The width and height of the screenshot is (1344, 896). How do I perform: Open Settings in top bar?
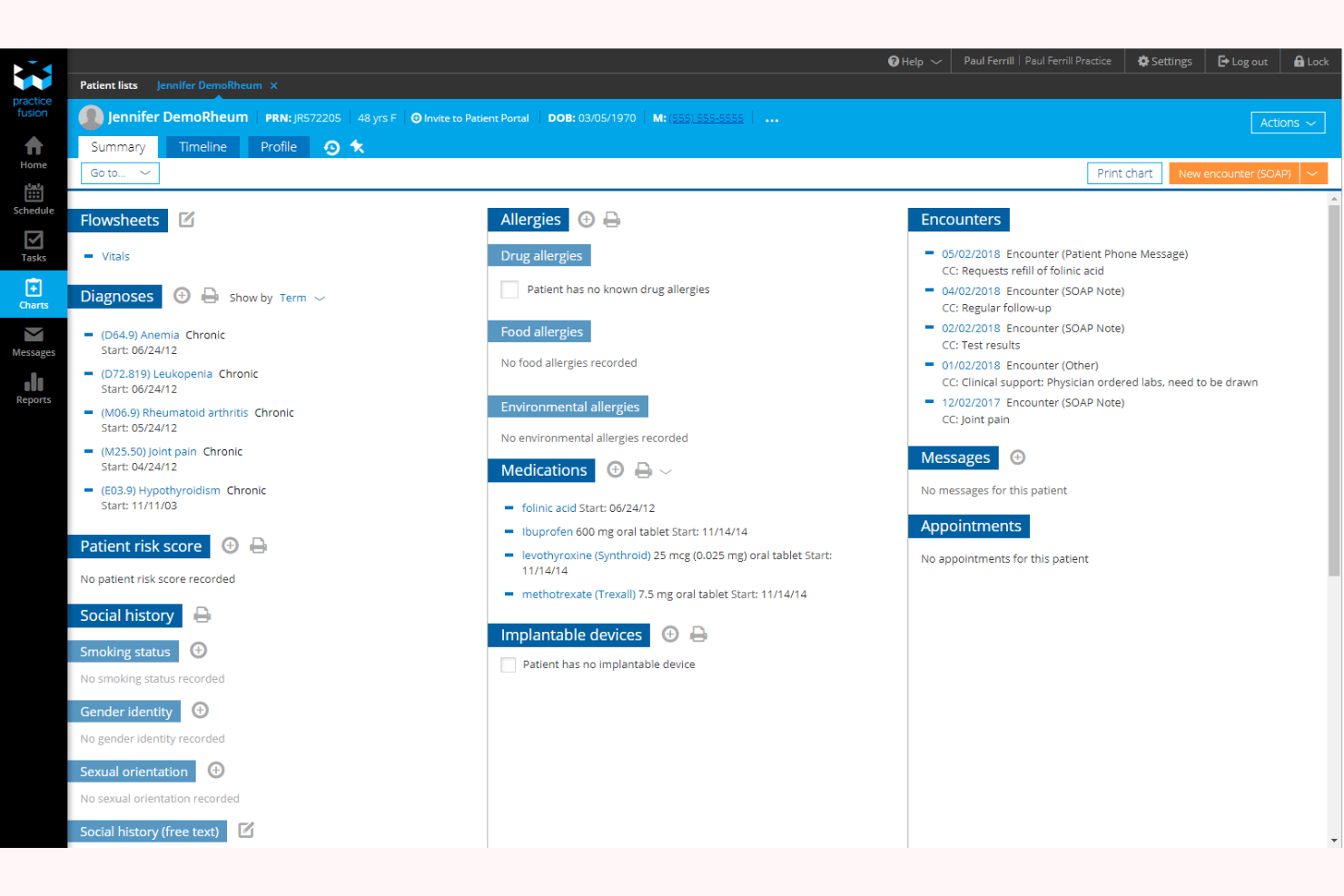(1164, 61)
